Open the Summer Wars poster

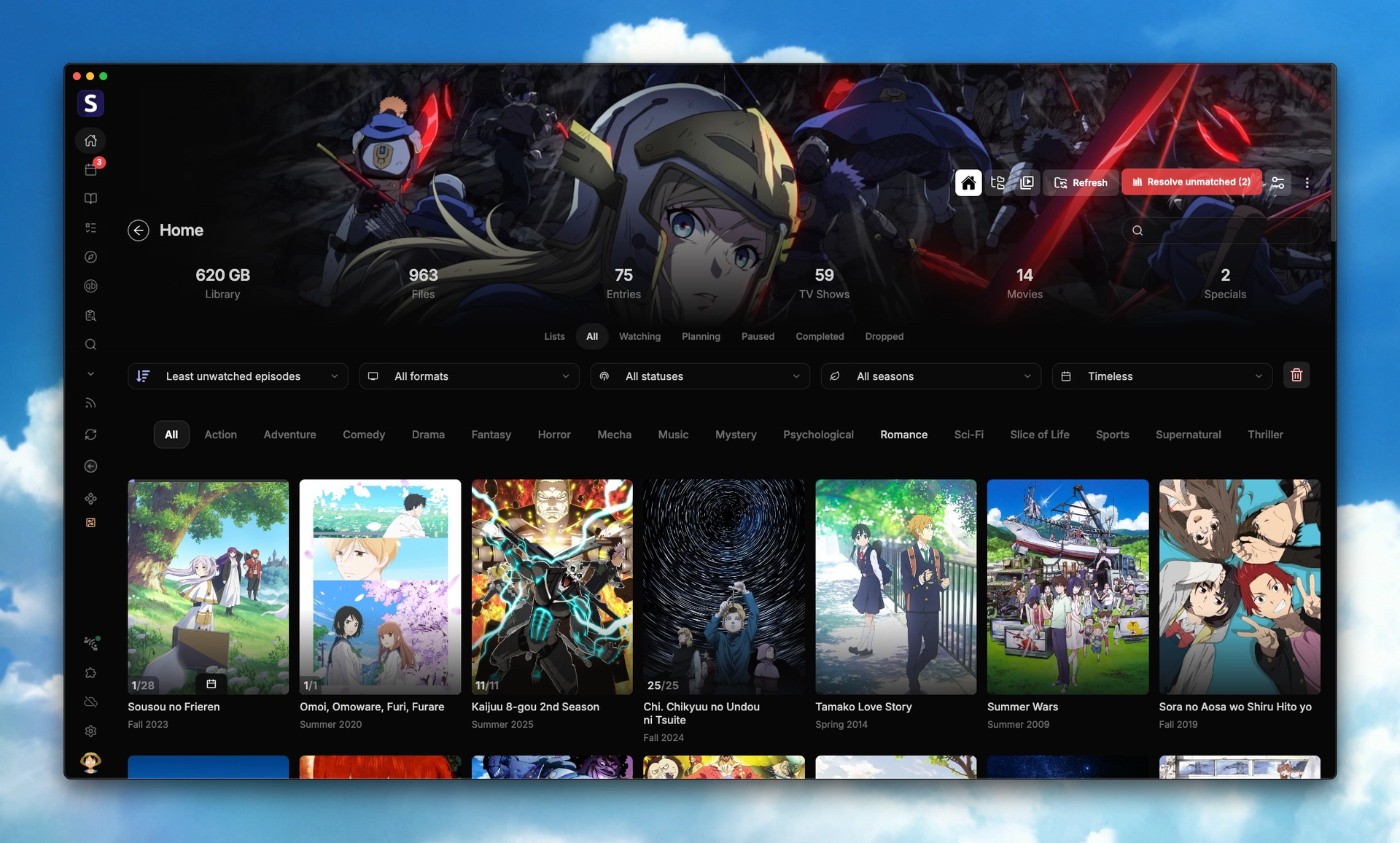pos(1067,587)
